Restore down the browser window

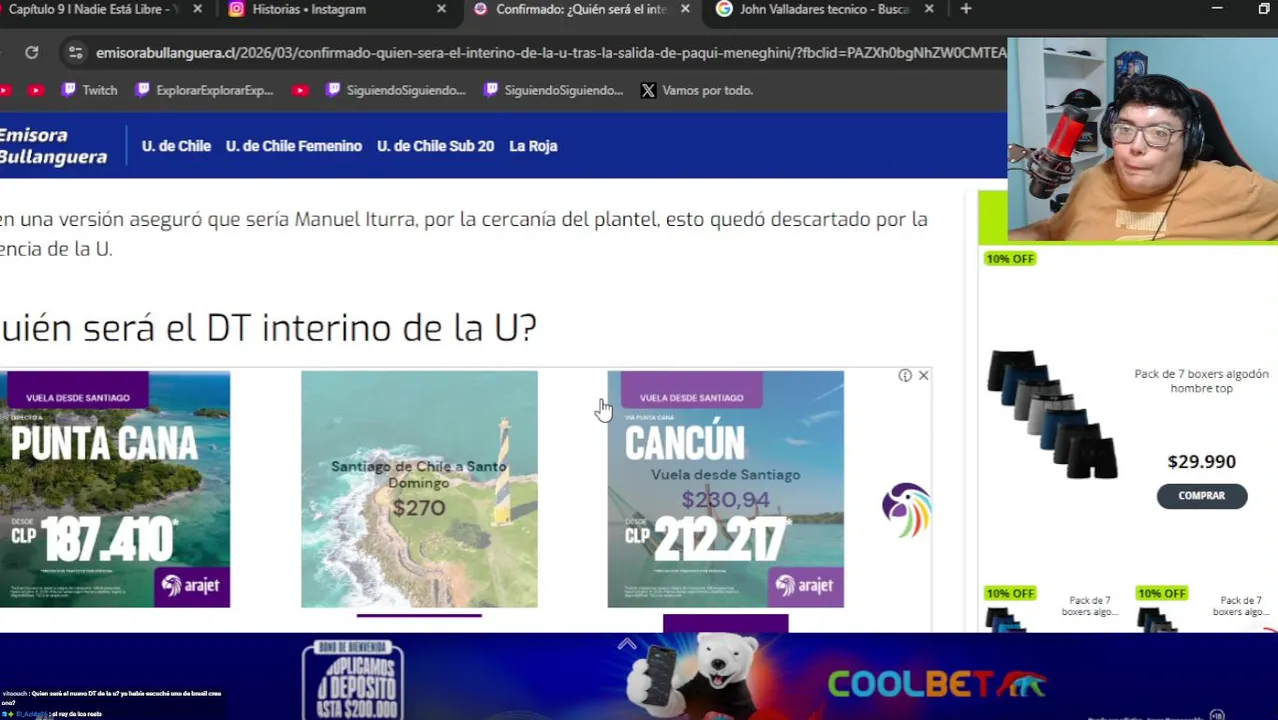click(1264, 9)
